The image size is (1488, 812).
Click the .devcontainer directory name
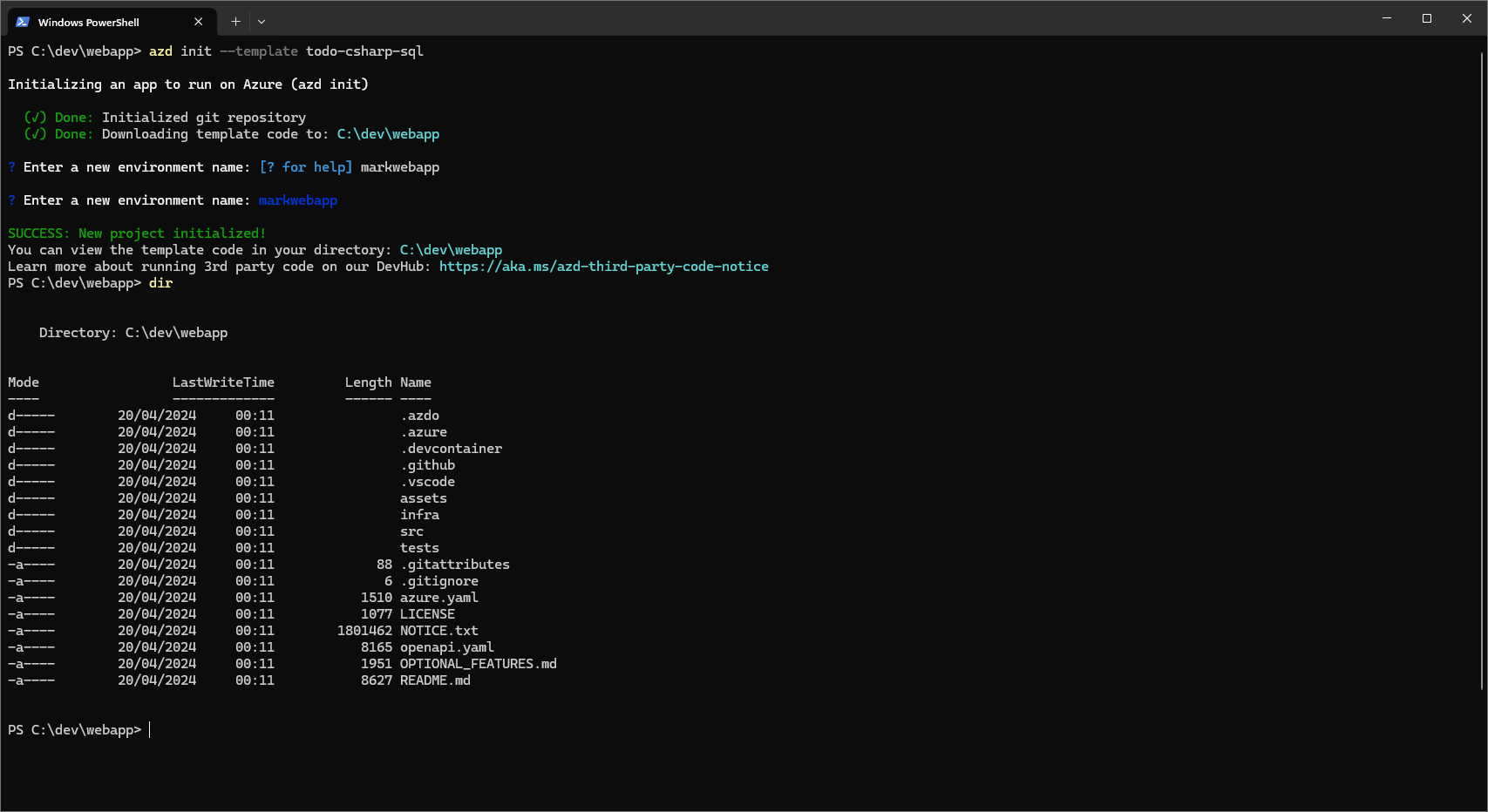(451, 449)
